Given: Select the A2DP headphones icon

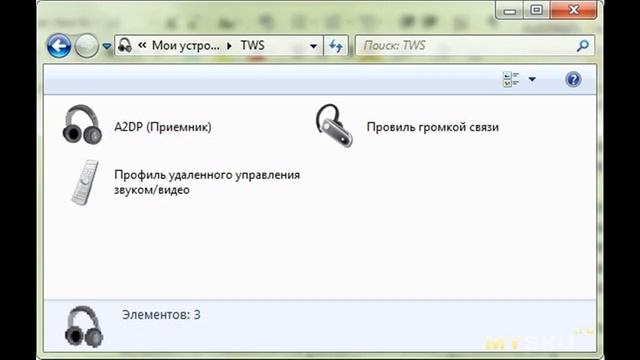Looking at the screenshot, I should click(x=82, y=124).
